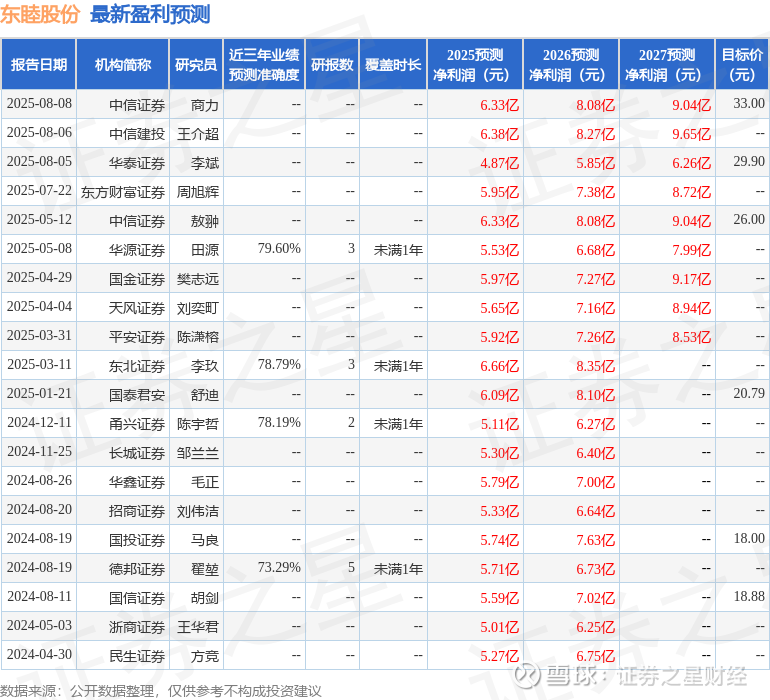Screen dimensions: 770x700
Task: Click the 2025预测净利润 header
Action: click(474, 64)
